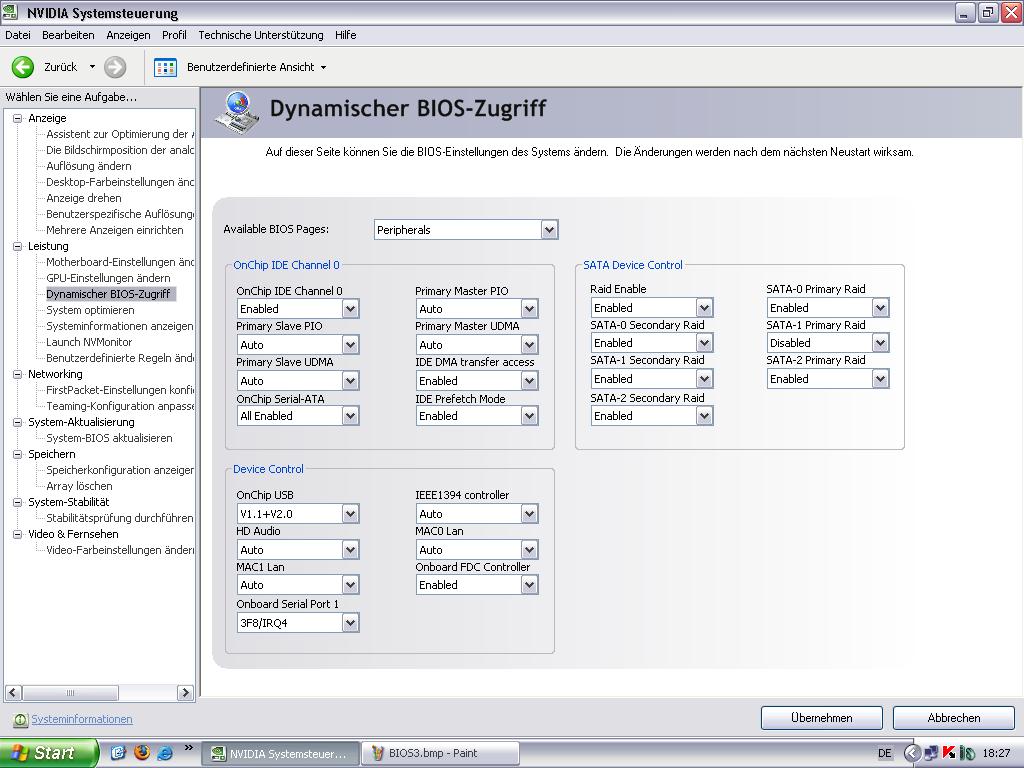Open HD Audio dropdown
1024x768 pixels.
pos(298,550)
